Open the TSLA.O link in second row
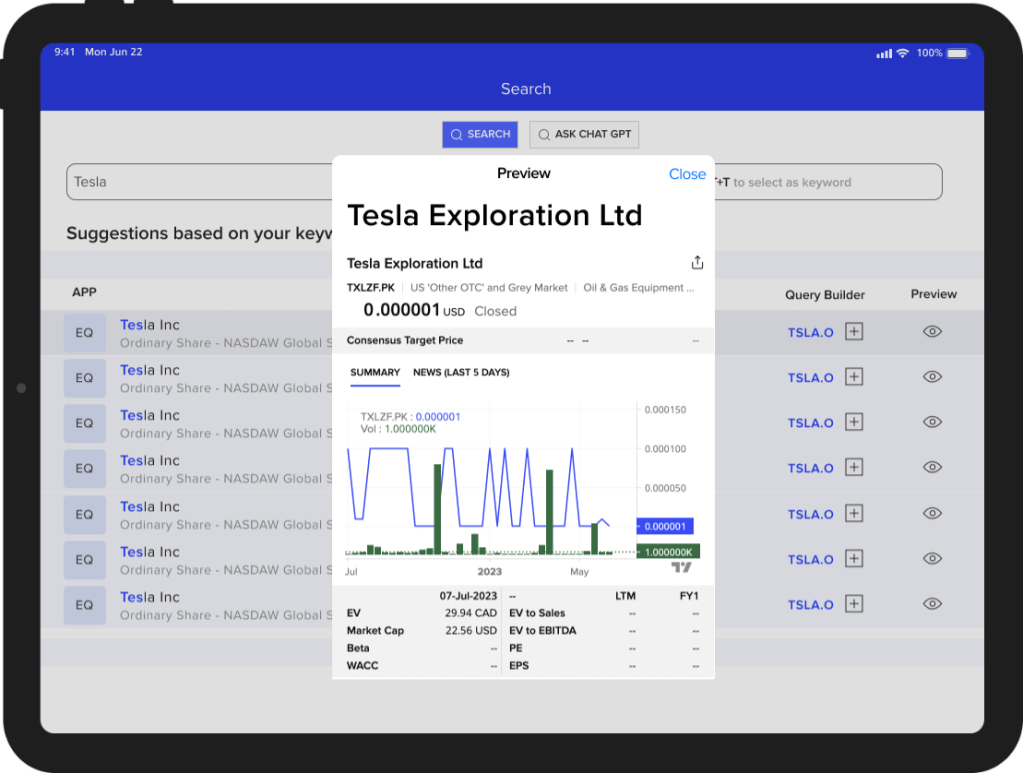Viewport: 1023px width, 773px height. coord(810,378)
